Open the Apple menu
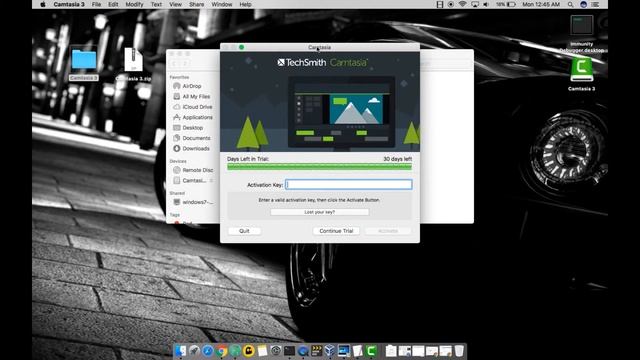640x360 pixels. tap(43, 4)
